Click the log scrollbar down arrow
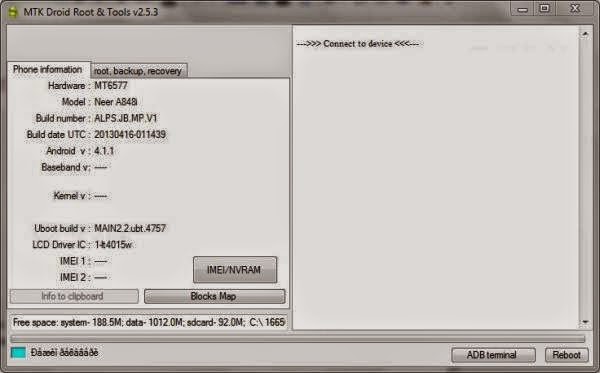The width and height of the screenshot is (600, 373). 585,322
